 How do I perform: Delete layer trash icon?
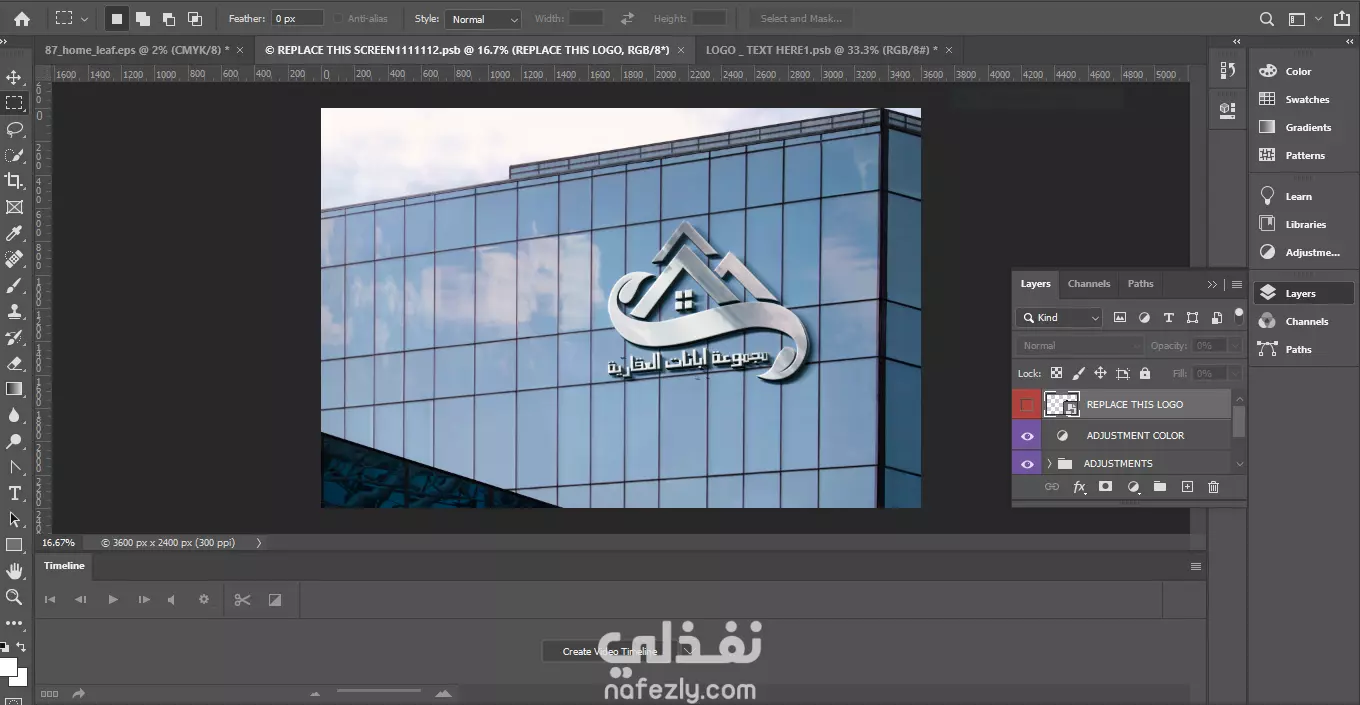pyautogui.click(x=1213, y=487)
